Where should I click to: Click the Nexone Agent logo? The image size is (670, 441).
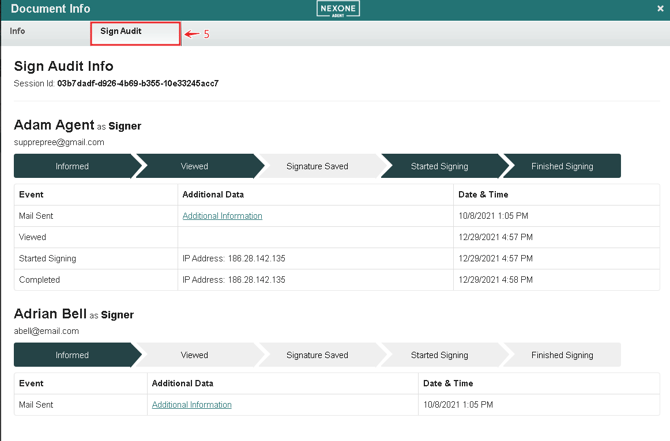(x=338, y=9)
